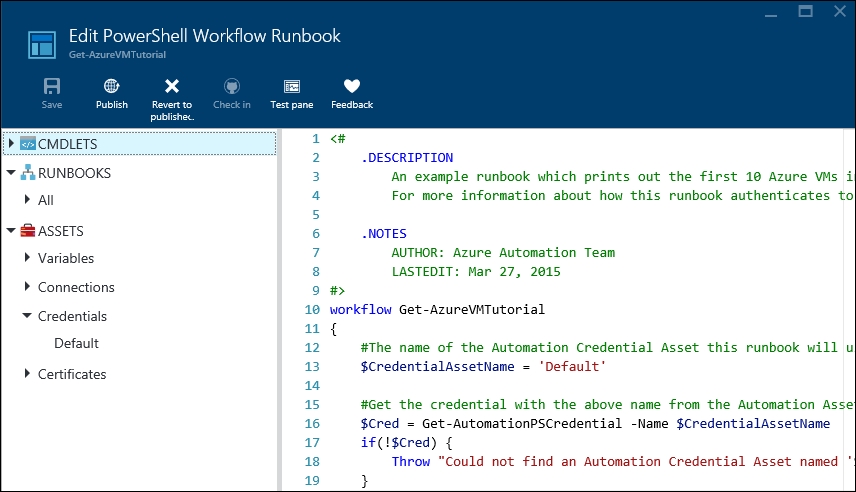Image resolution: width=856 pixels, height=492 pixels.
Task: Click the Check in GitHub icon
Action: (x=232, y=86)
